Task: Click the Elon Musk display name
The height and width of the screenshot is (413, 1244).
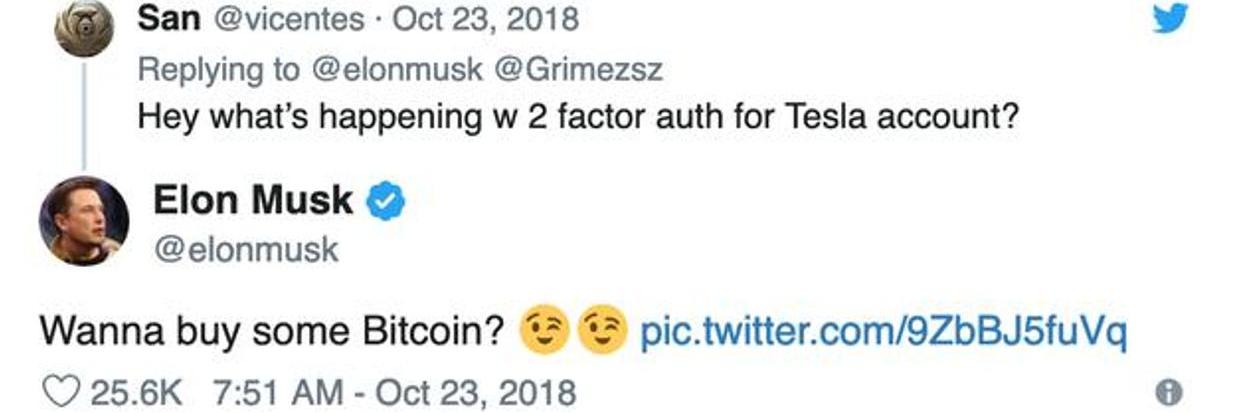Action: 252,201
